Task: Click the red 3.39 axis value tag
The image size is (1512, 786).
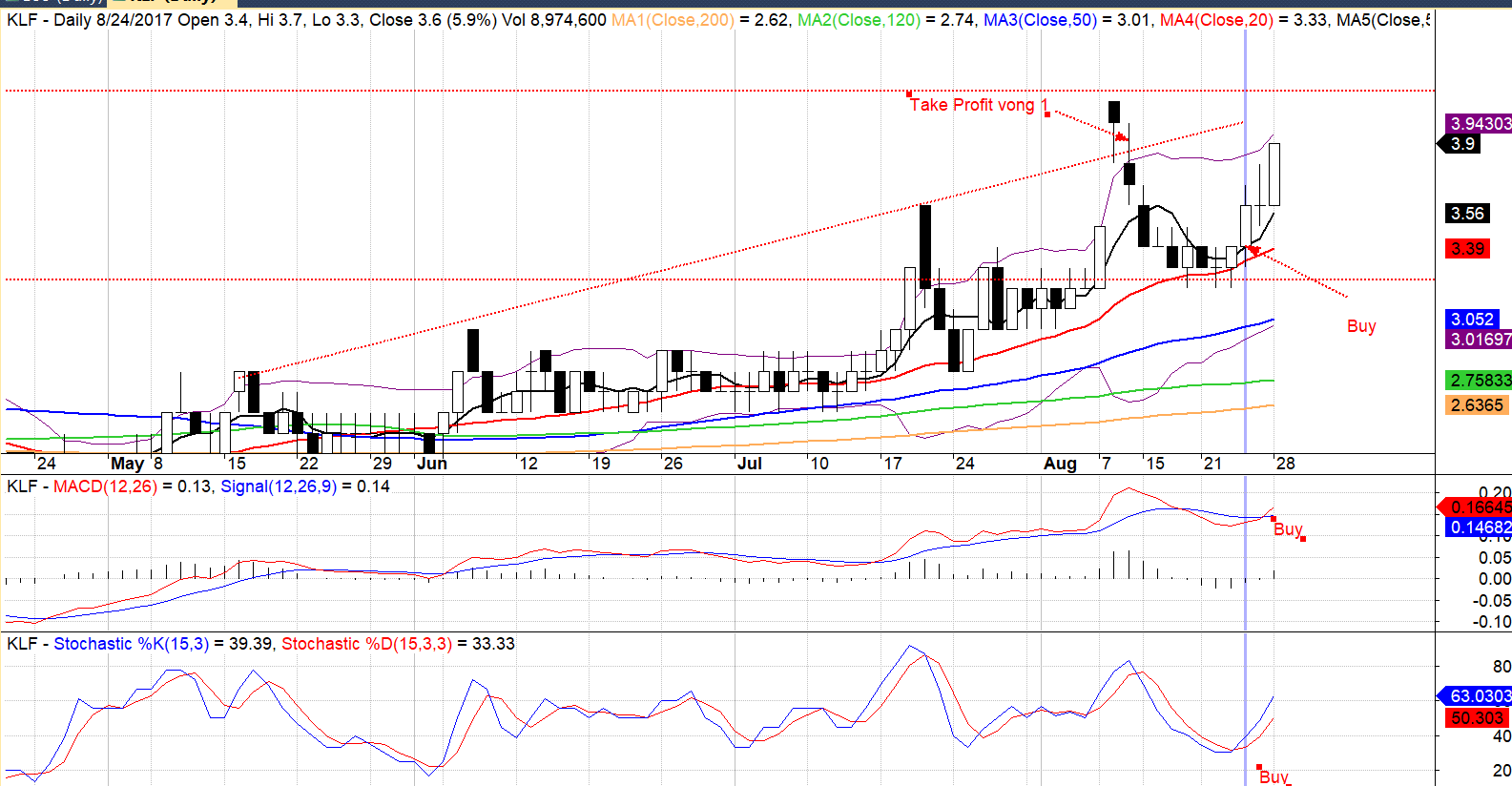Action: click(1467, 249)
